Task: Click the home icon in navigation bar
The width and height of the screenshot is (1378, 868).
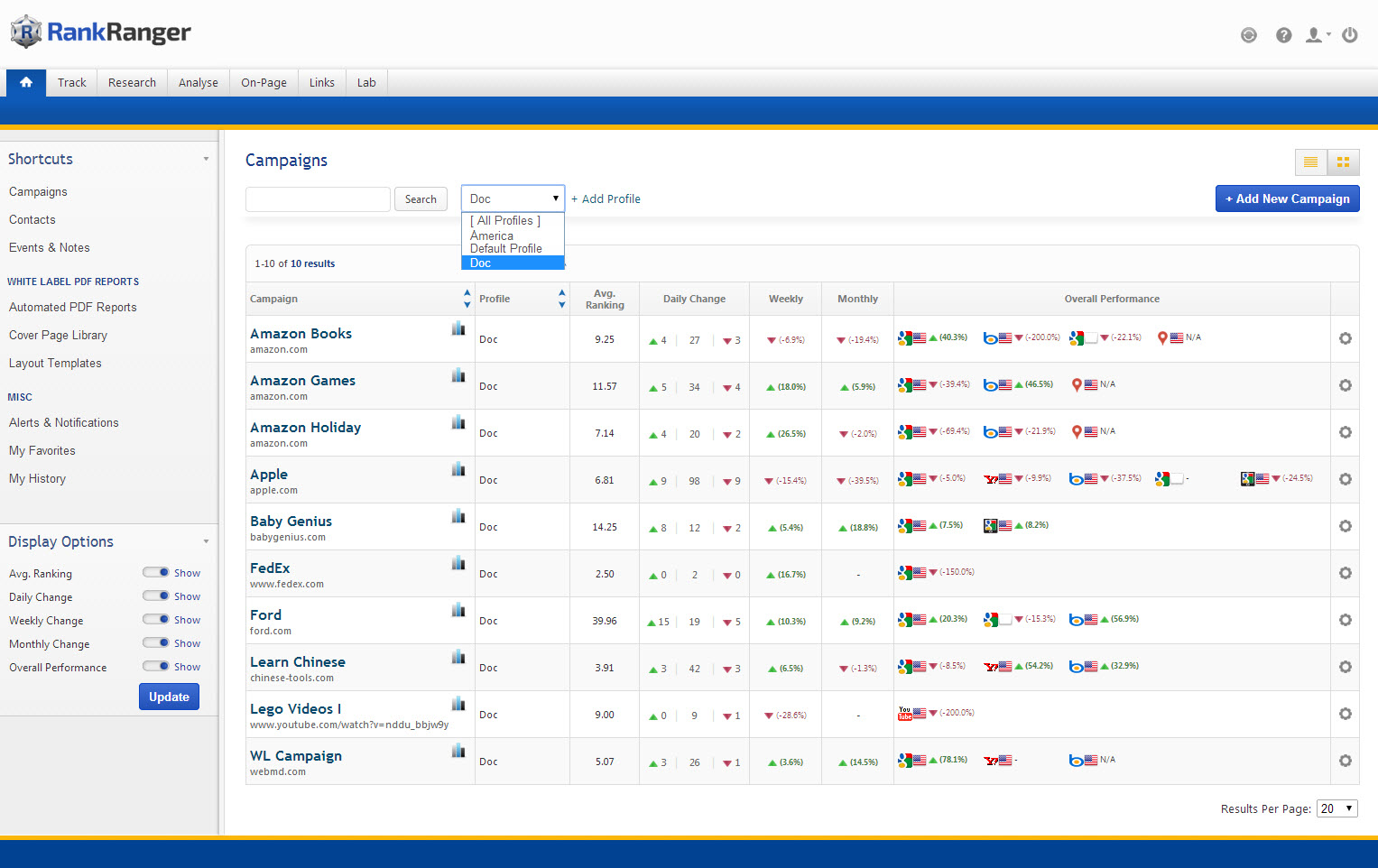Action: click(26, 82)
